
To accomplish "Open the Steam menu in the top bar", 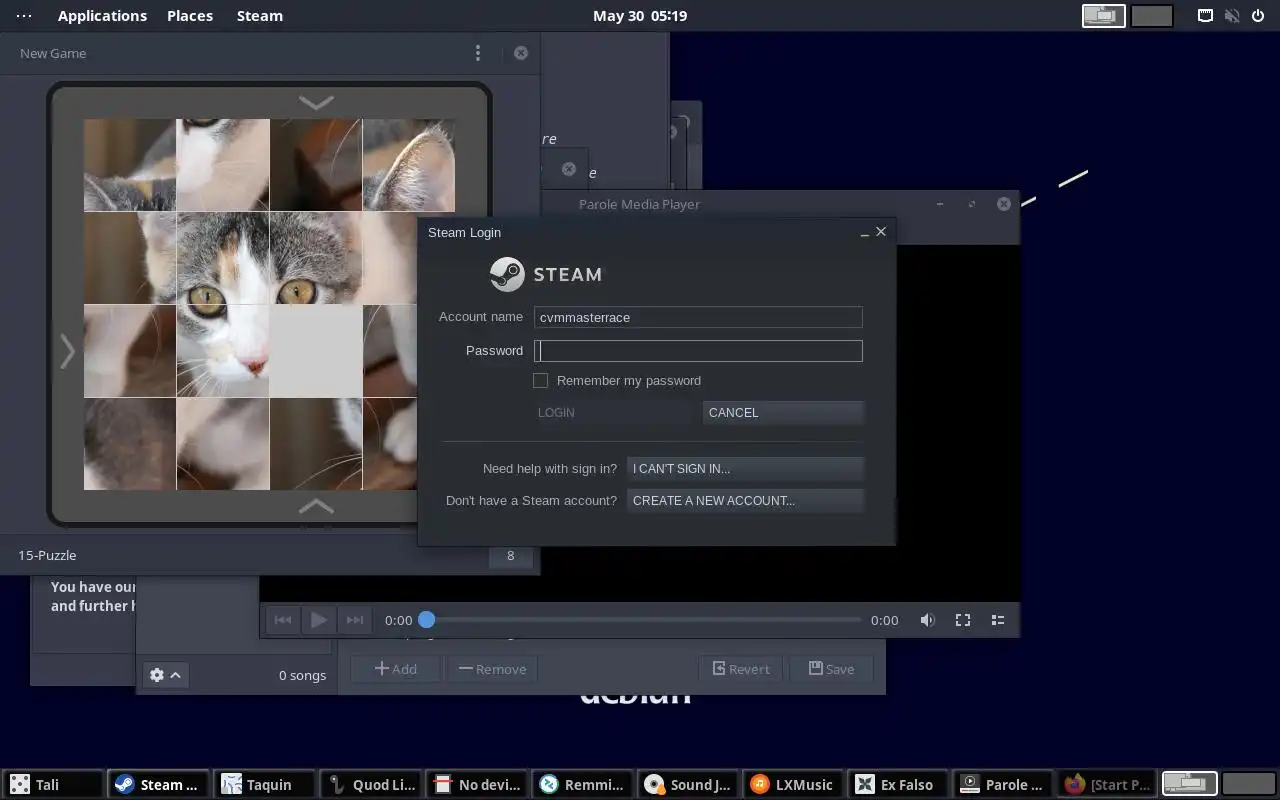I will (x=260, y=16).
